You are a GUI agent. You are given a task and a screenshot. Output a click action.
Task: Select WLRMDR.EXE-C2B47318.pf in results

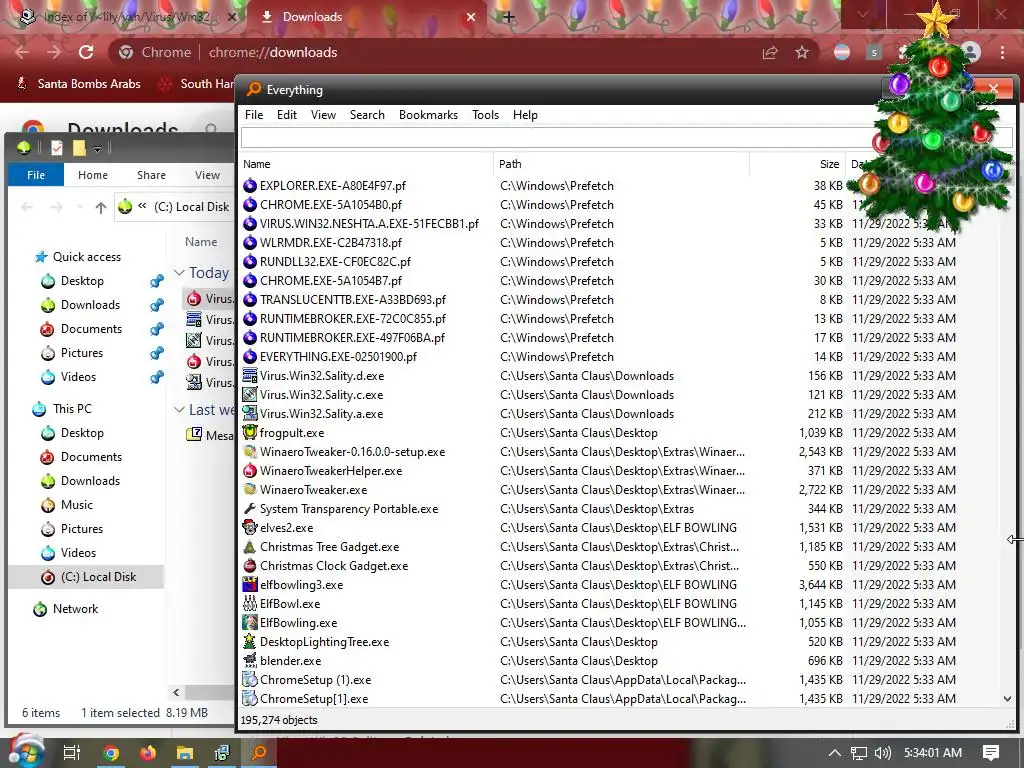point(330,242)
